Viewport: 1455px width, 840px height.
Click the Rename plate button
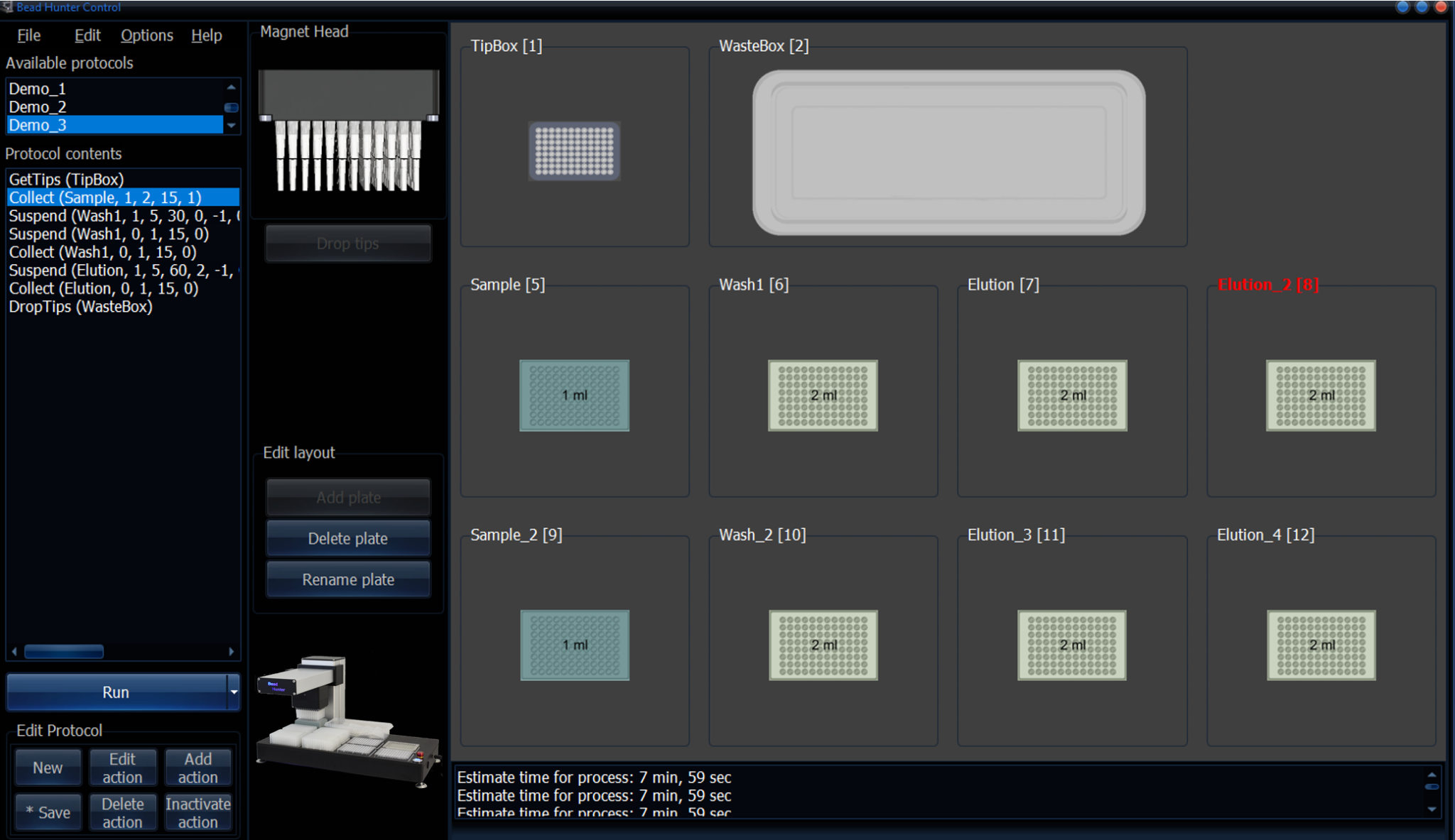(x=347, y=579)
